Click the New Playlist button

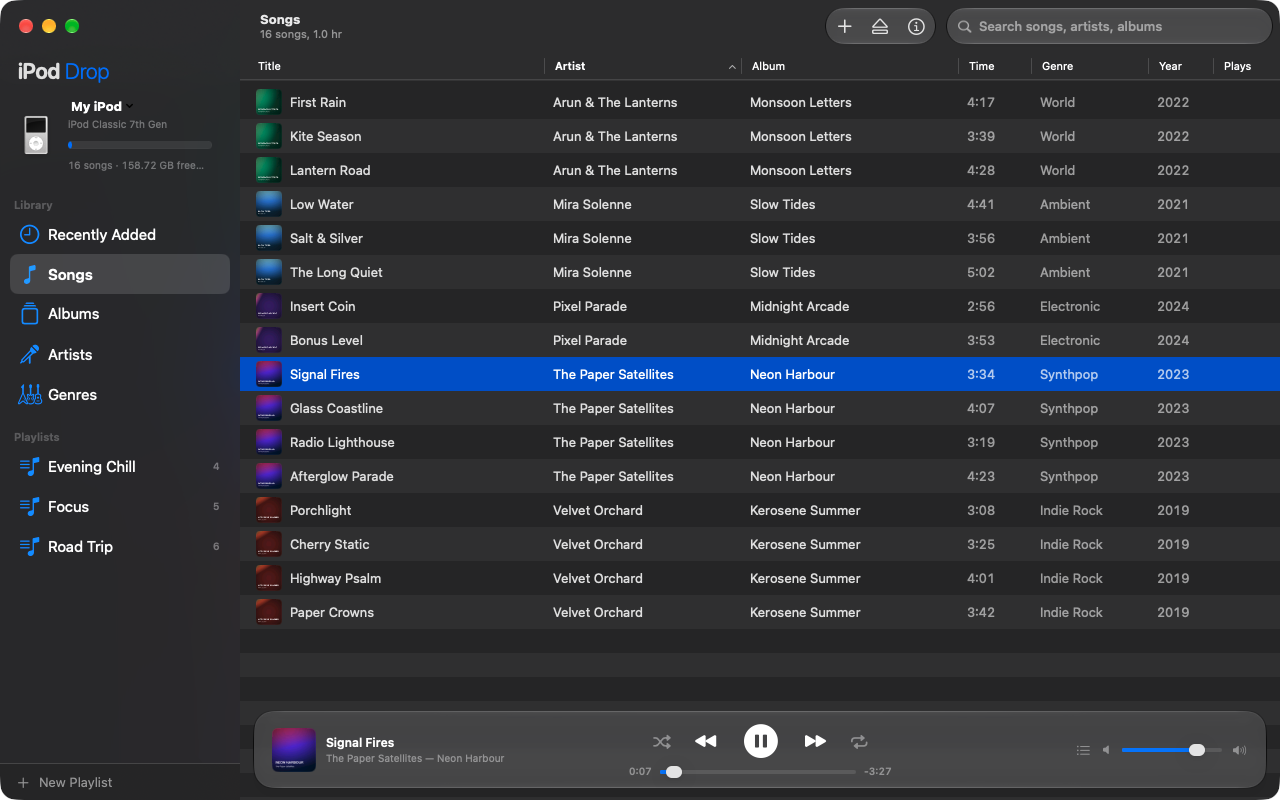tap(65, 783)
